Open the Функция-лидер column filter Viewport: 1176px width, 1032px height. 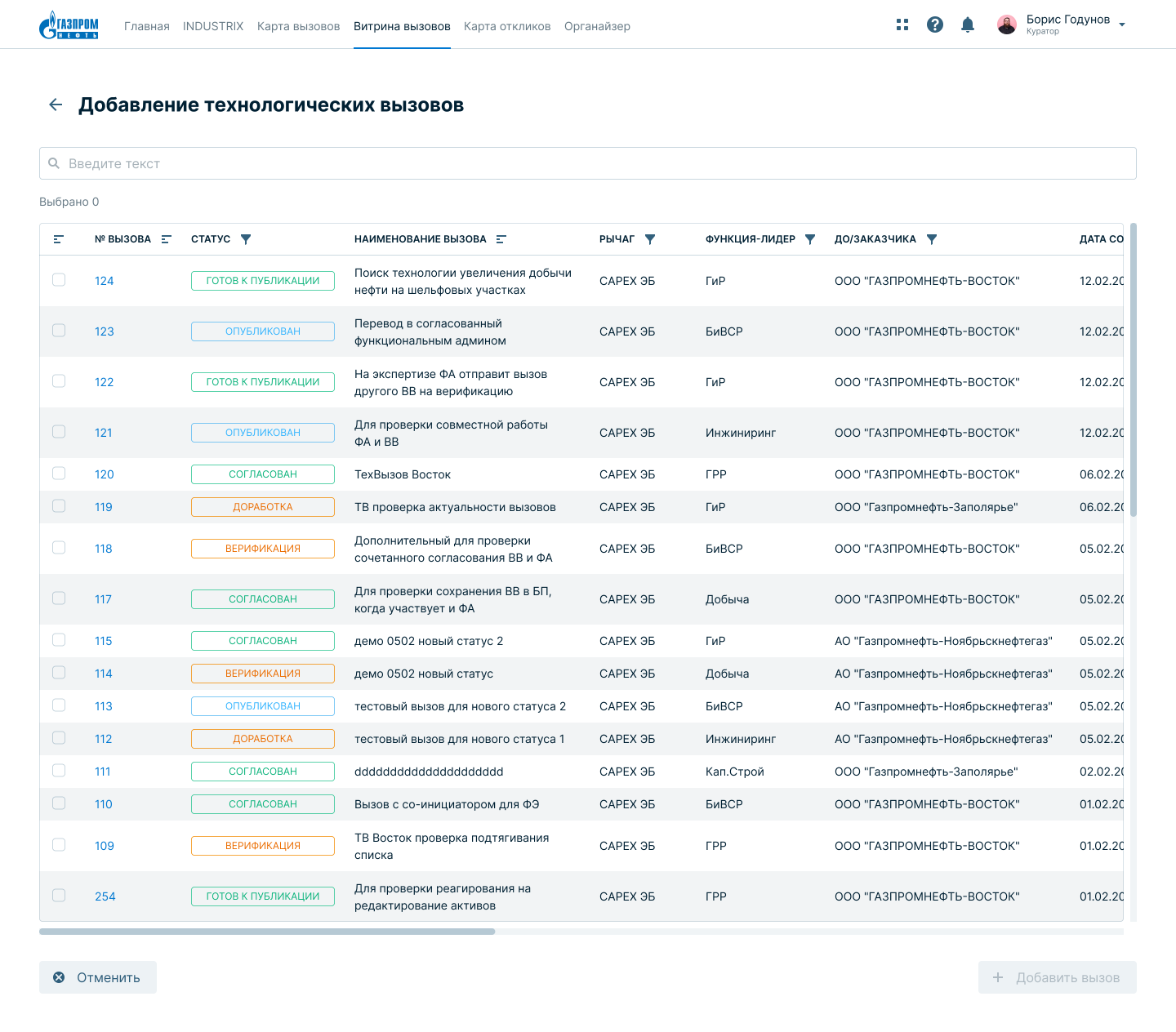810,239
